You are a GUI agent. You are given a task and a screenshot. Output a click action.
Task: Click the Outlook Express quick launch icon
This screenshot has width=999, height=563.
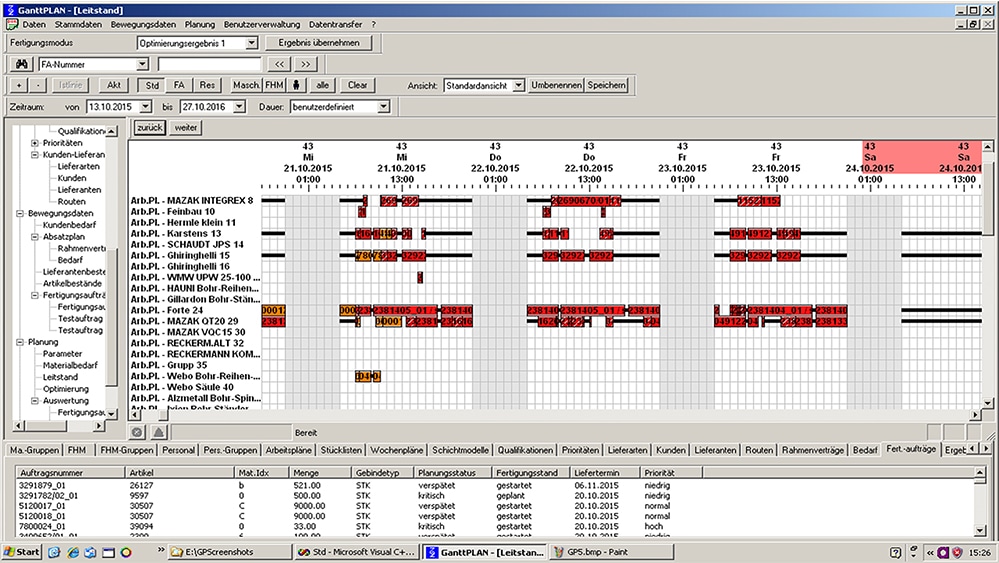point(90,552)
